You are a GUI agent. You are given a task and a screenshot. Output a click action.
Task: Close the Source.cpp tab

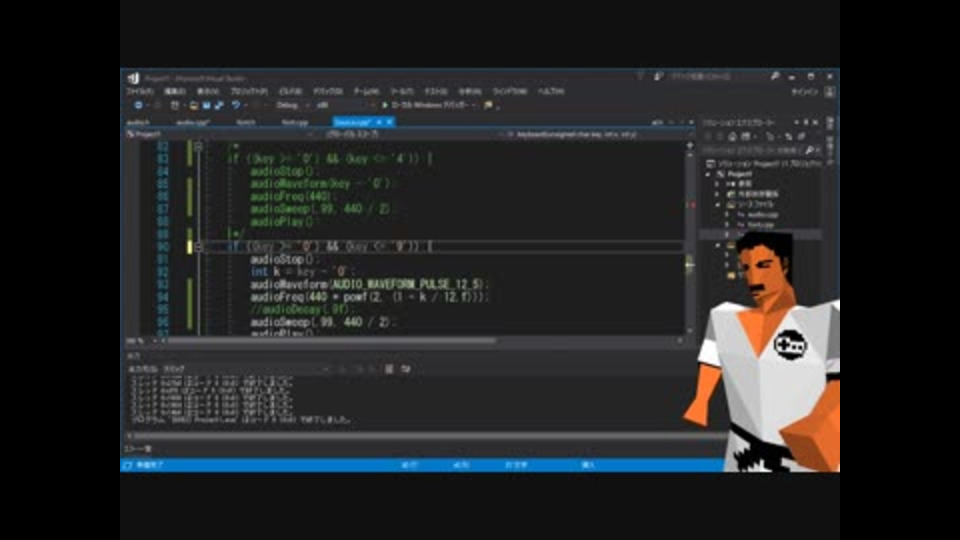click(389, 122)
